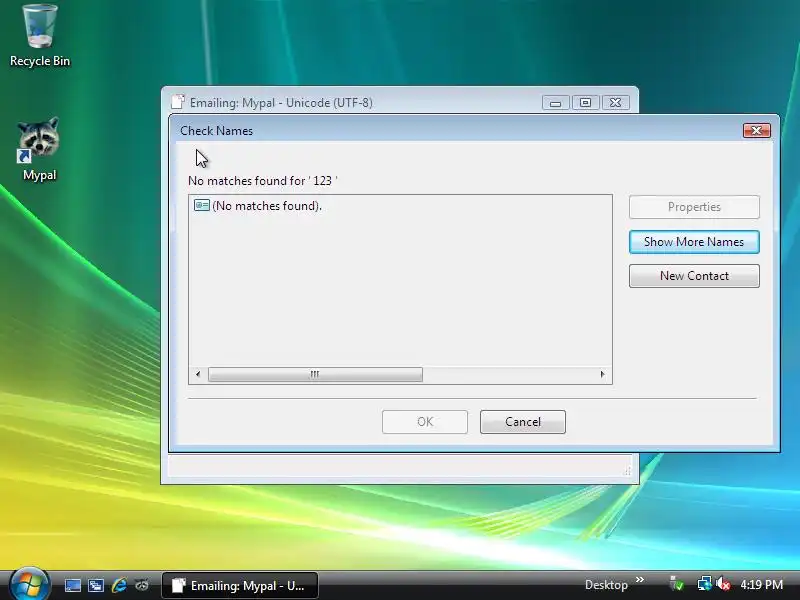Click the left scroll arrow of the results list
800x600 pixels.
[198, 374]
